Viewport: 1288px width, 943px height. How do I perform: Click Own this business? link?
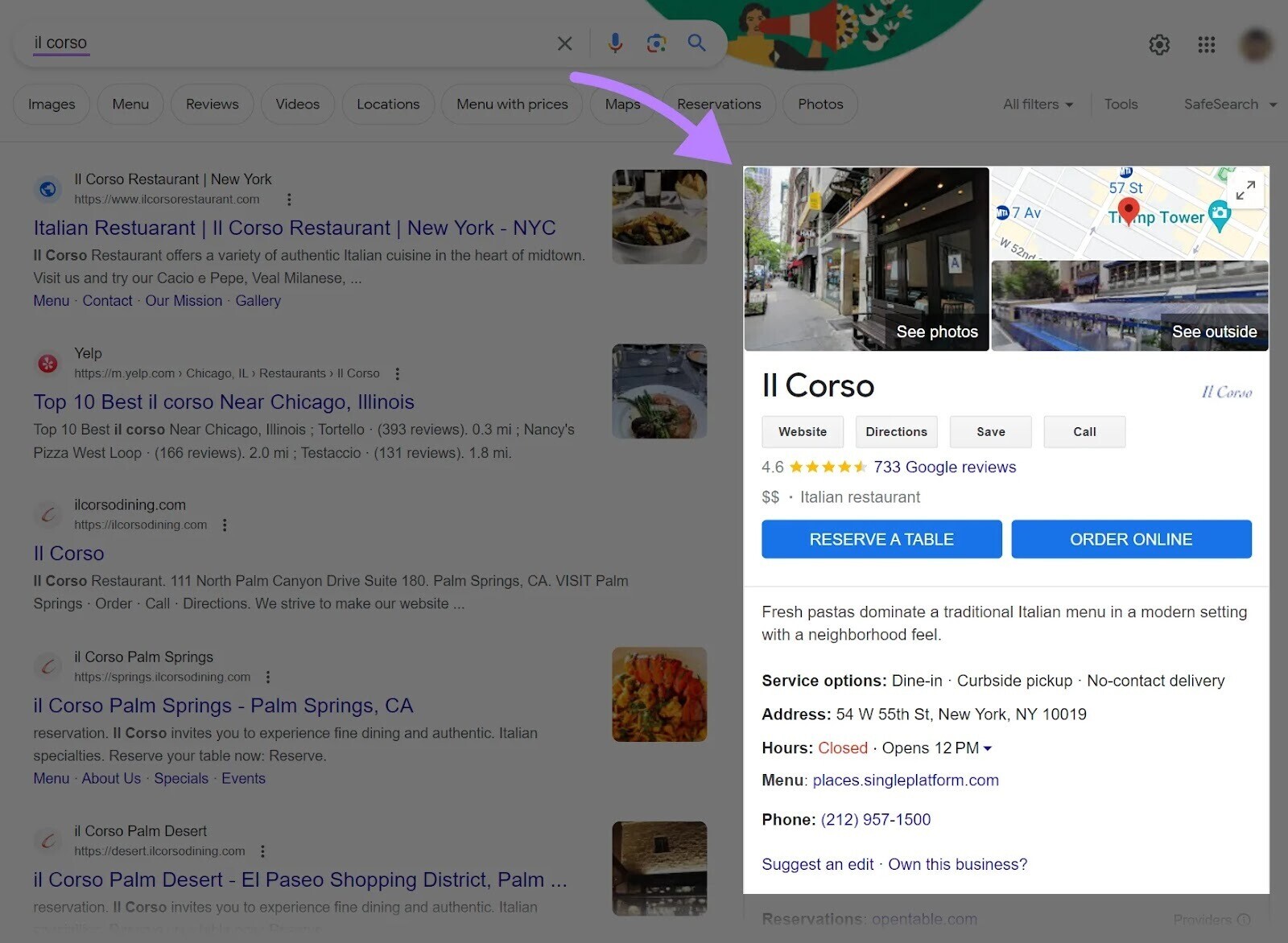coord(957,865)
